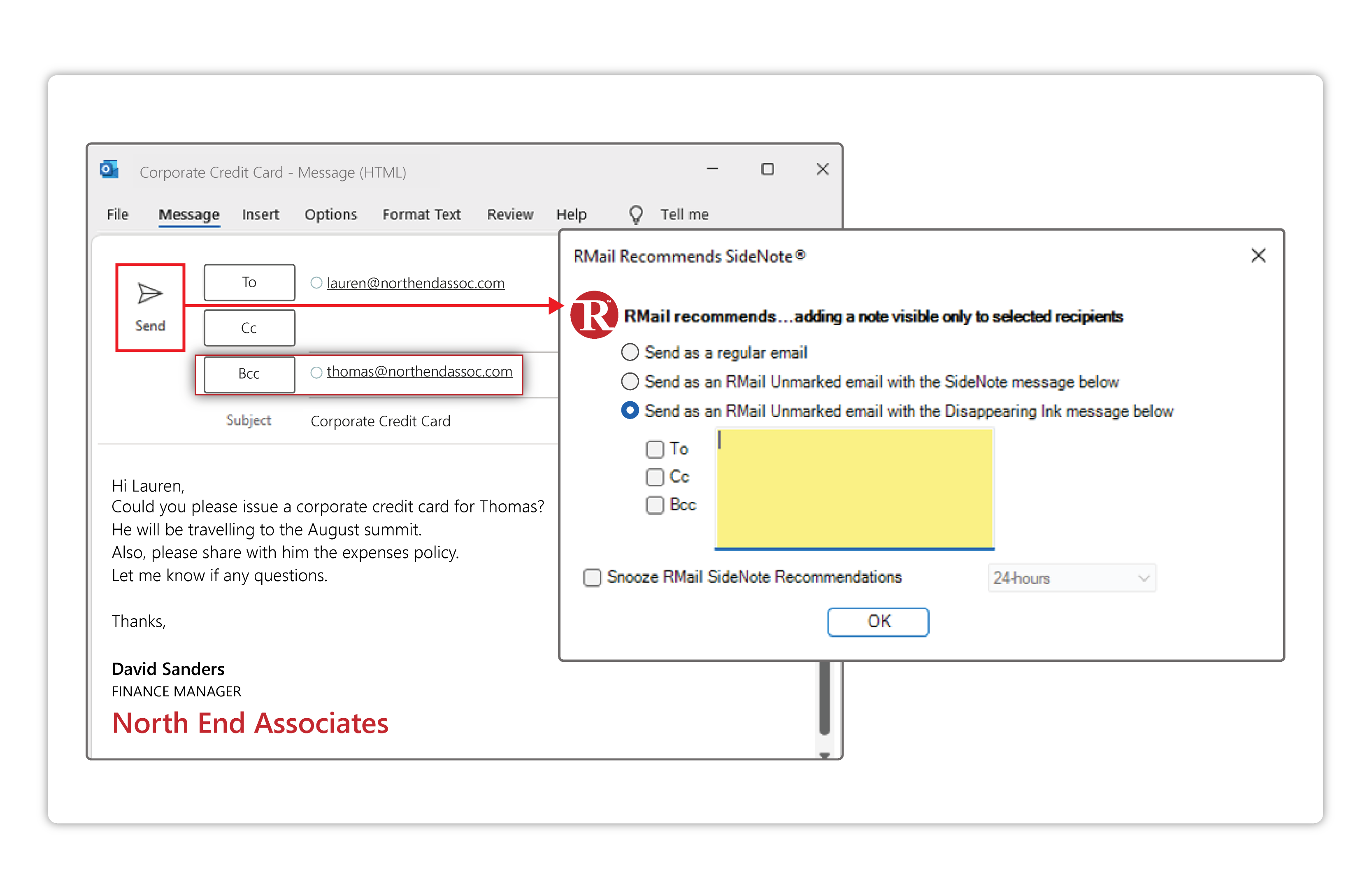Viewport: 1372px width, 889px height.
Task: Enable Snooze RMail SideNote Recommendations
Action: 592,577
